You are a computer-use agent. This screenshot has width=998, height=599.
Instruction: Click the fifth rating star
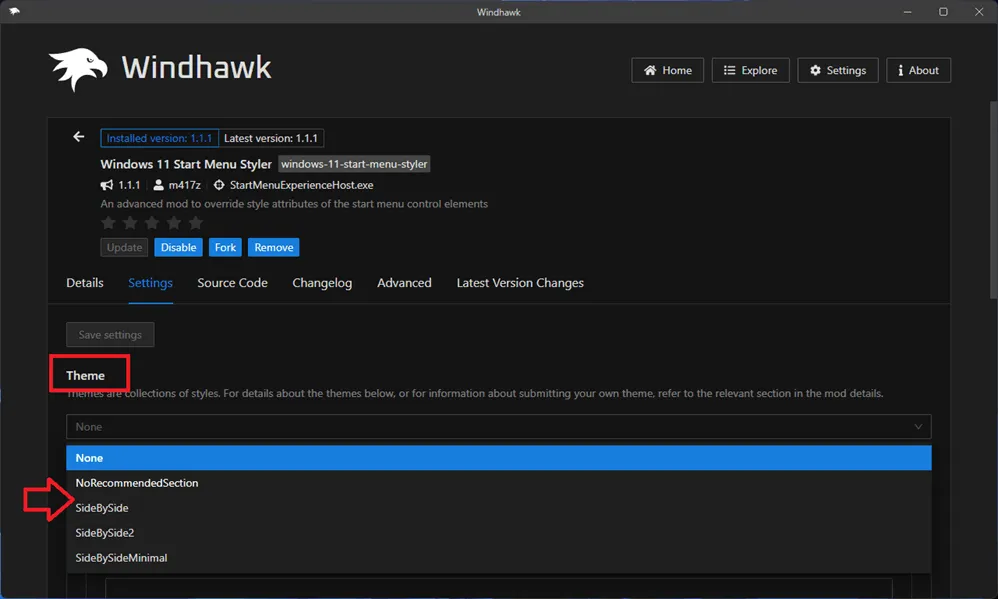point(196,222)
